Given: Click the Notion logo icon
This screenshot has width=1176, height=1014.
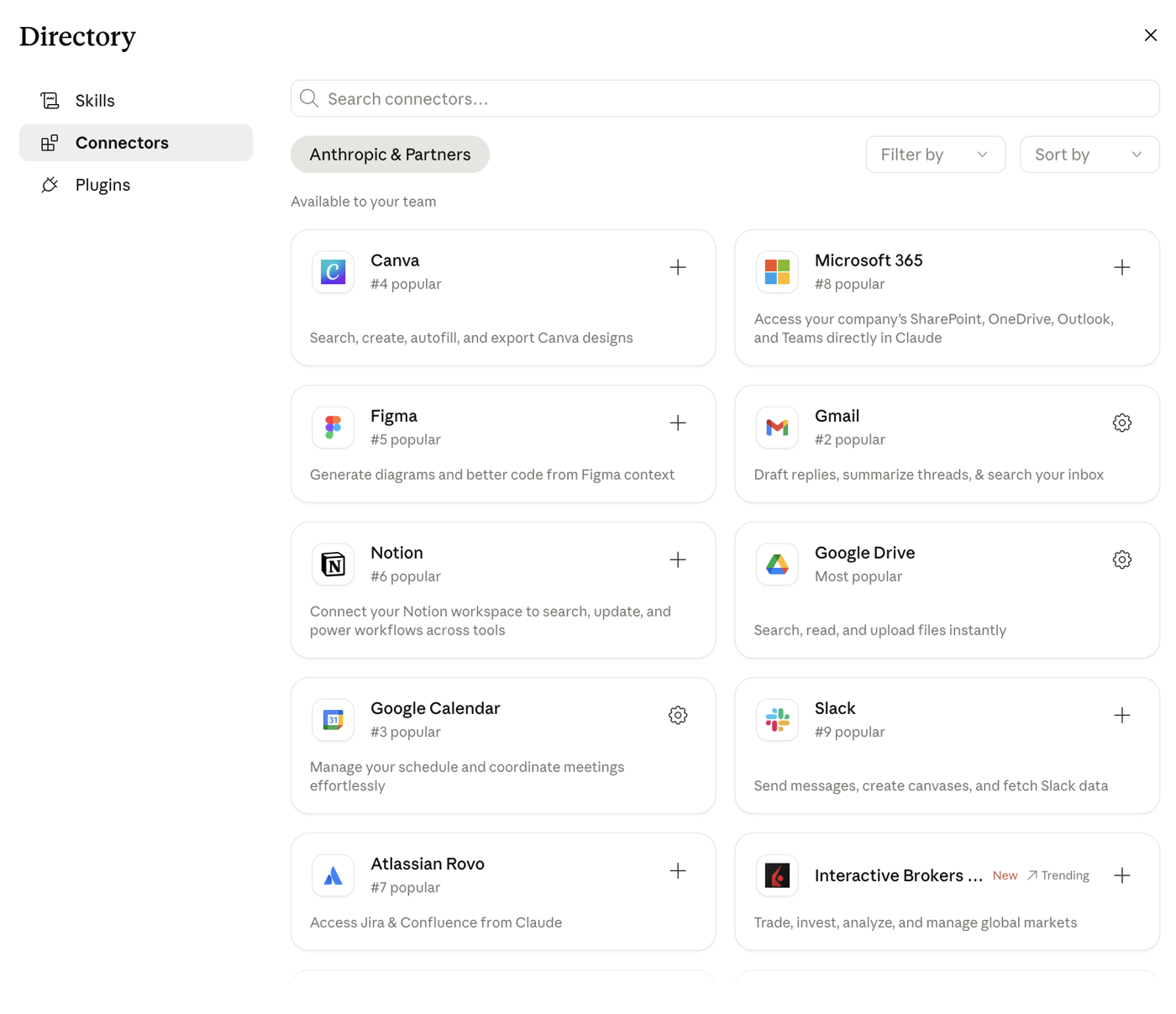Looking at the screenshot, I should (333, 565).
